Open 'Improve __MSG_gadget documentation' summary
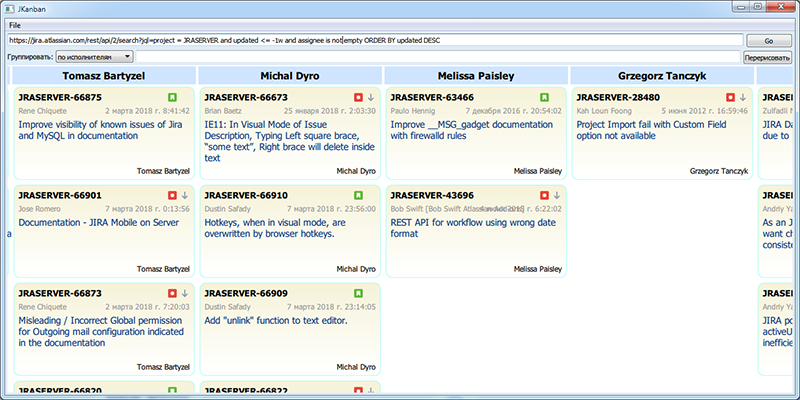Viewport: 800px width, 400px height. 472,130
